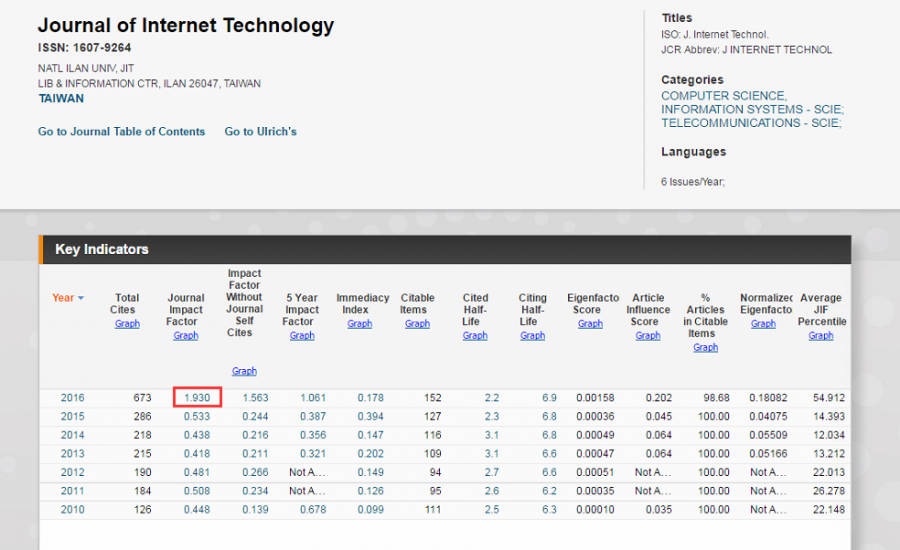Viewport: 900px width, 550px height.
Task: Click the 0.508 impact factor for 2011
Action: point(197,491)
